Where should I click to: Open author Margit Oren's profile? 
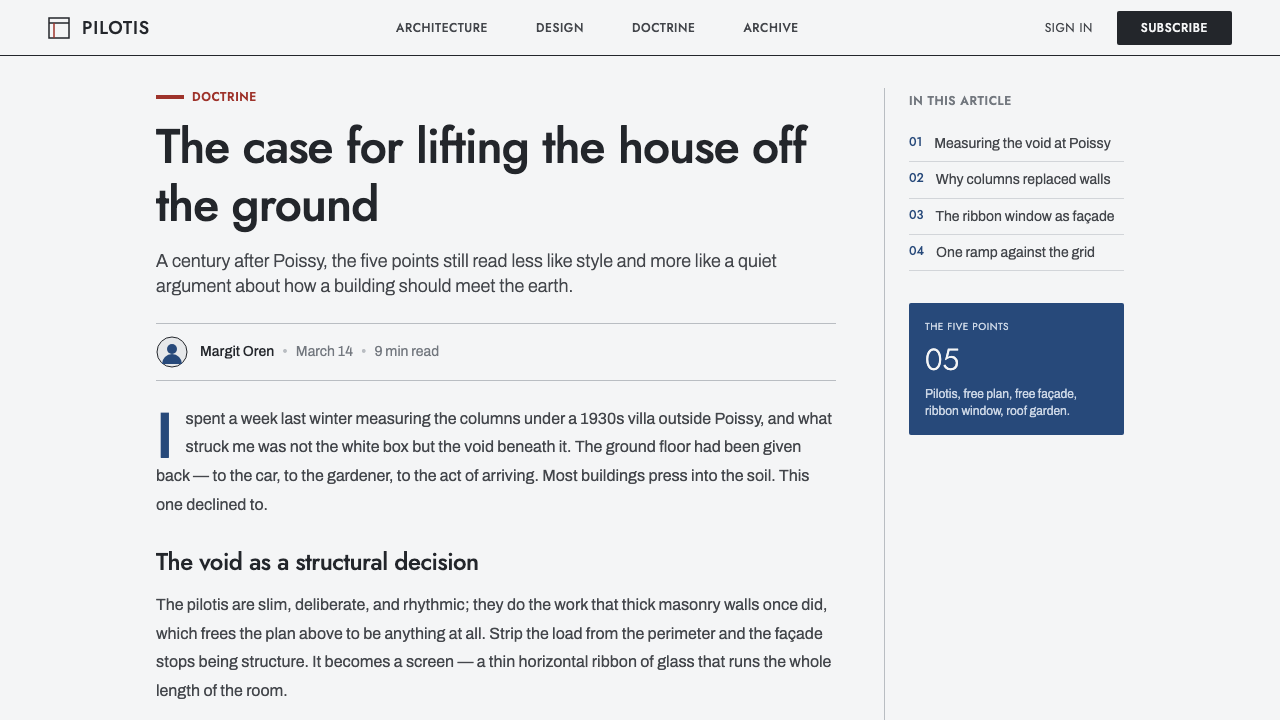pos(237,351)
